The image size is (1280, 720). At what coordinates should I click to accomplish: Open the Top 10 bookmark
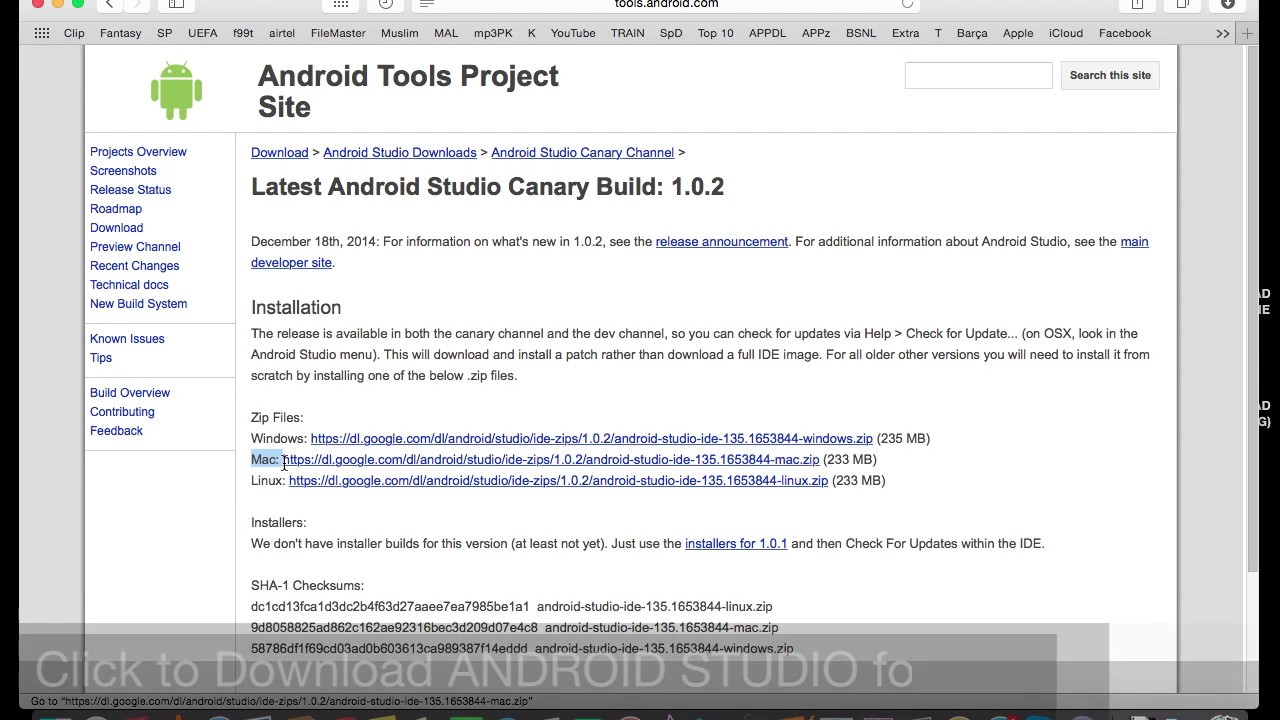[x=715, y=33]
